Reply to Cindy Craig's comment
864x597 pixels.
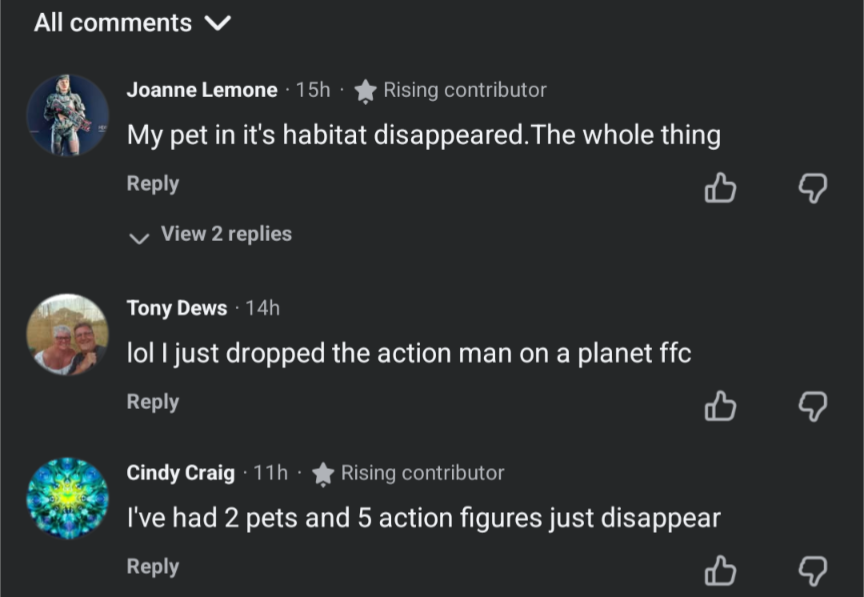[152, 567]
